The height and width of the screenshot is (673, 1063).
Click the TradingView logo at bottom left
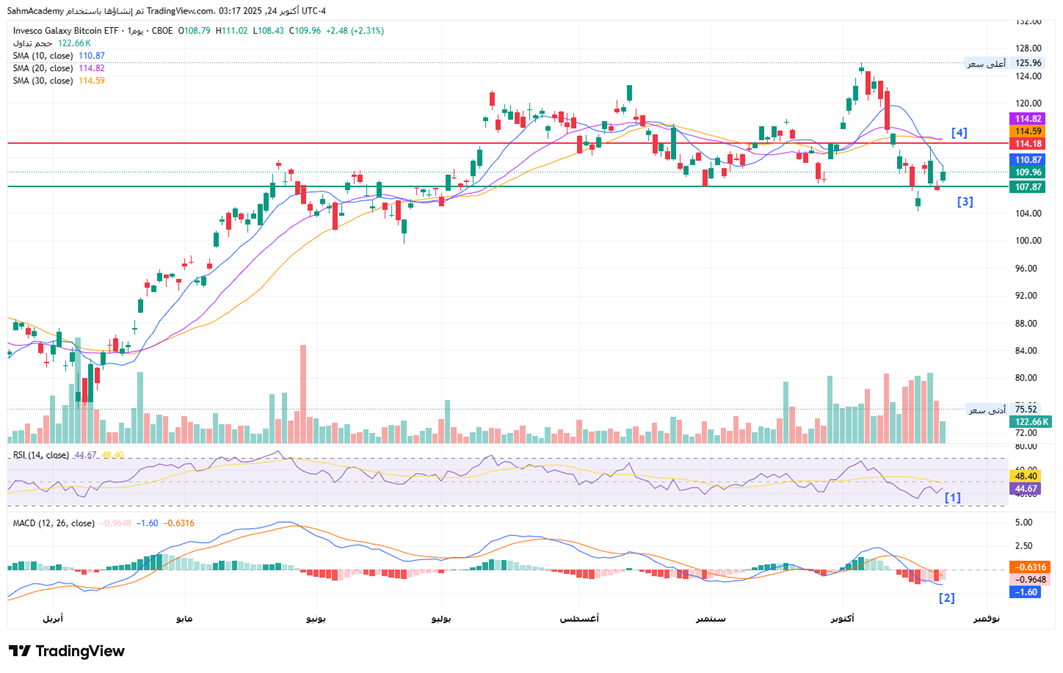click(x=66, y=651)
